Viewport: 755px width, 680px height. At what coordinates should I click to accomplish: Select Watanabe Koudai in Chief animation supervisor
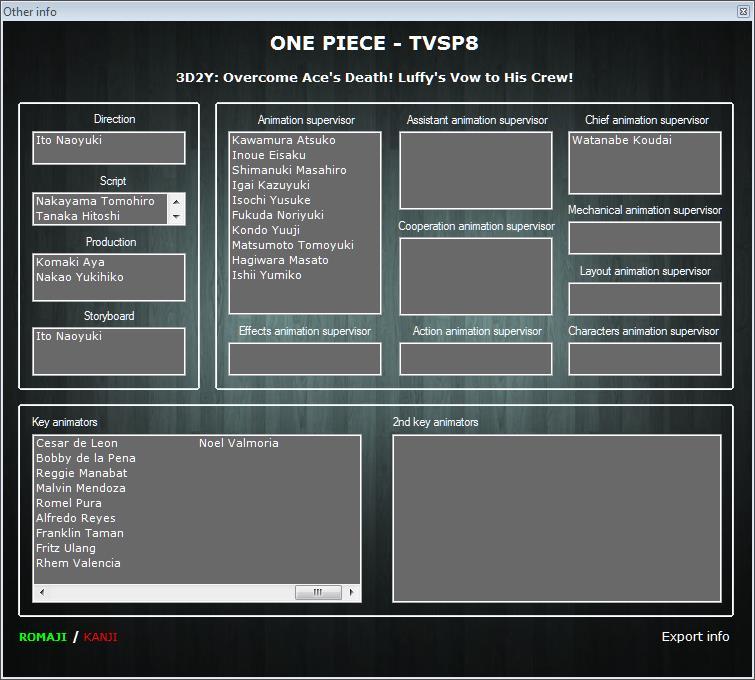tap(622, 140)
